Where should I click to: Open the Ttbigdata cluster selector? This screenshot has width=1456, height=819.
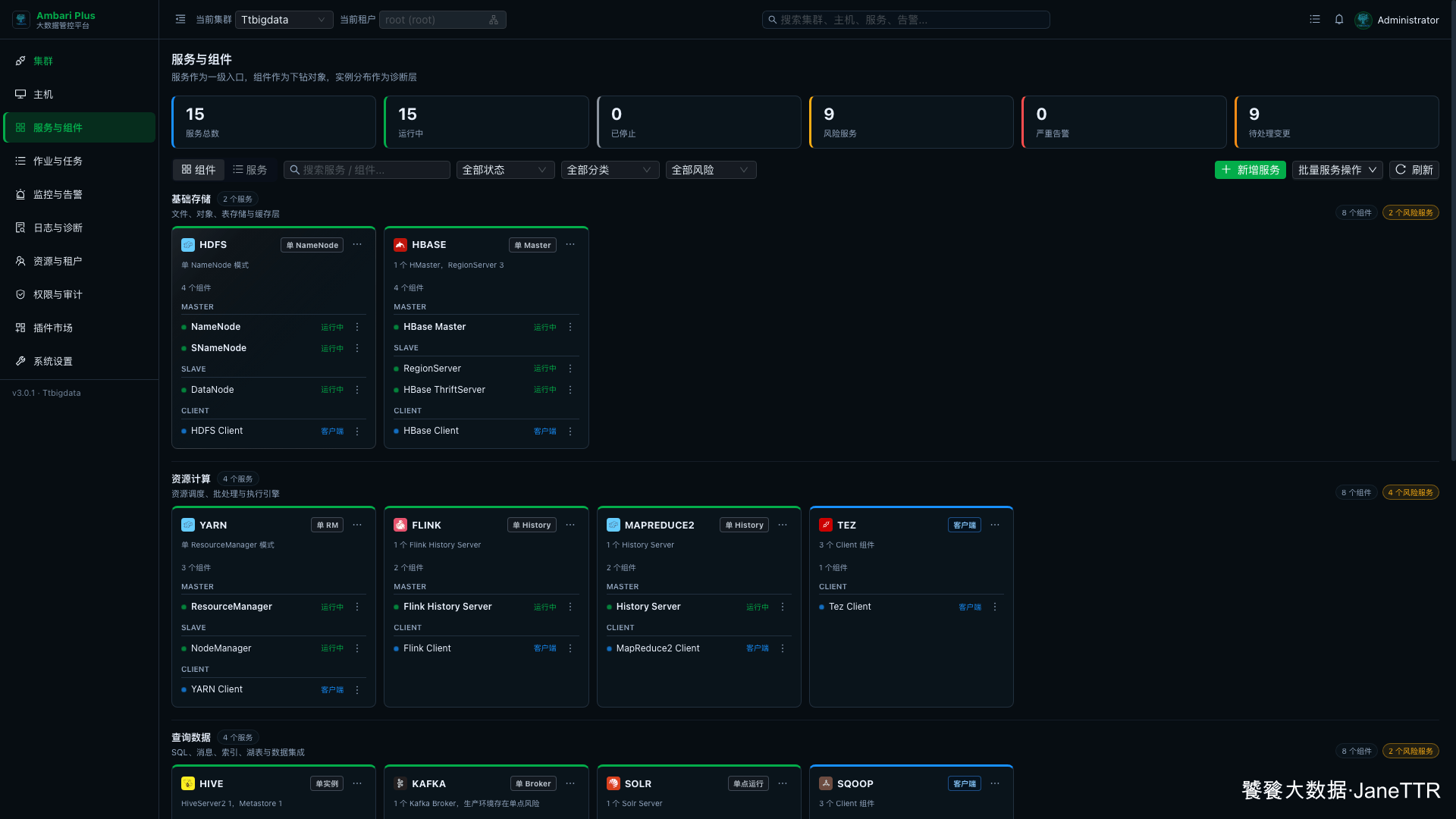[284, 20]
